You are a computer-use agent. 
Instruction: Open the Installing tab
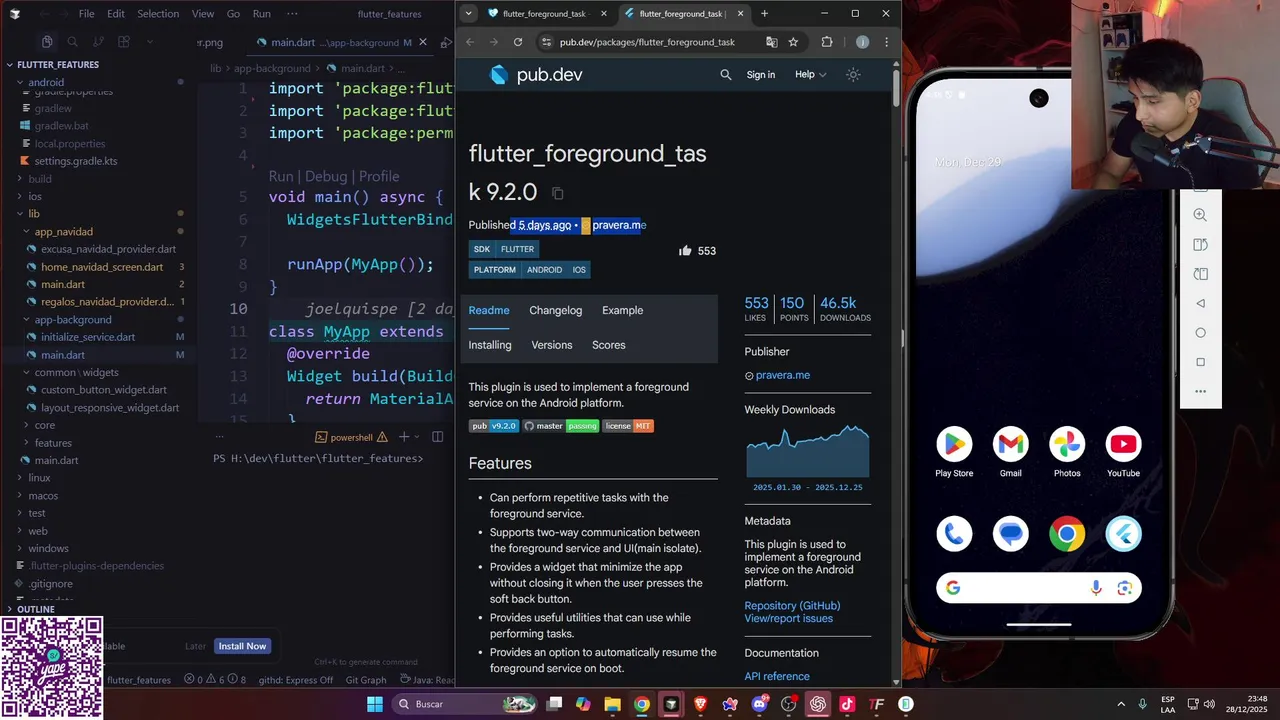490,345
